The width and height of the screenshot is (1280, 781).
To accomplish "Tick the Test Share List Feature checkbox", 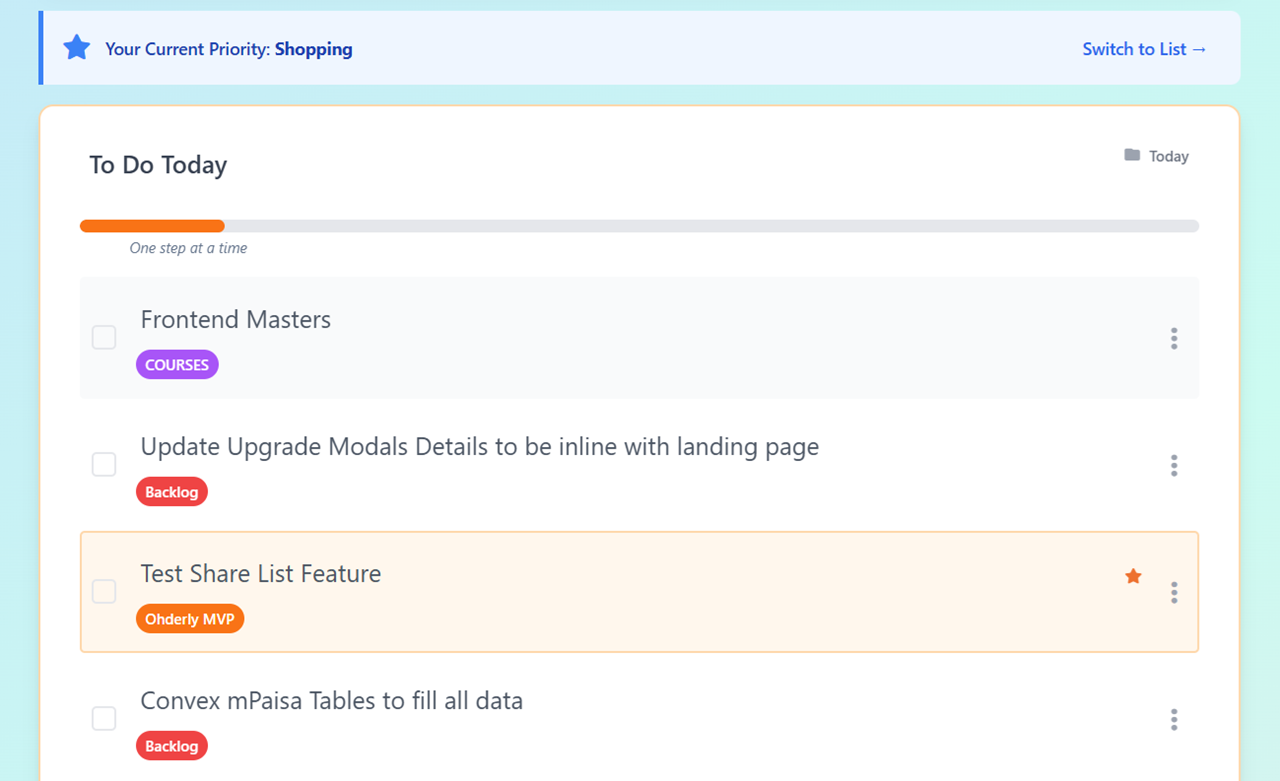I will coord(104,591).
